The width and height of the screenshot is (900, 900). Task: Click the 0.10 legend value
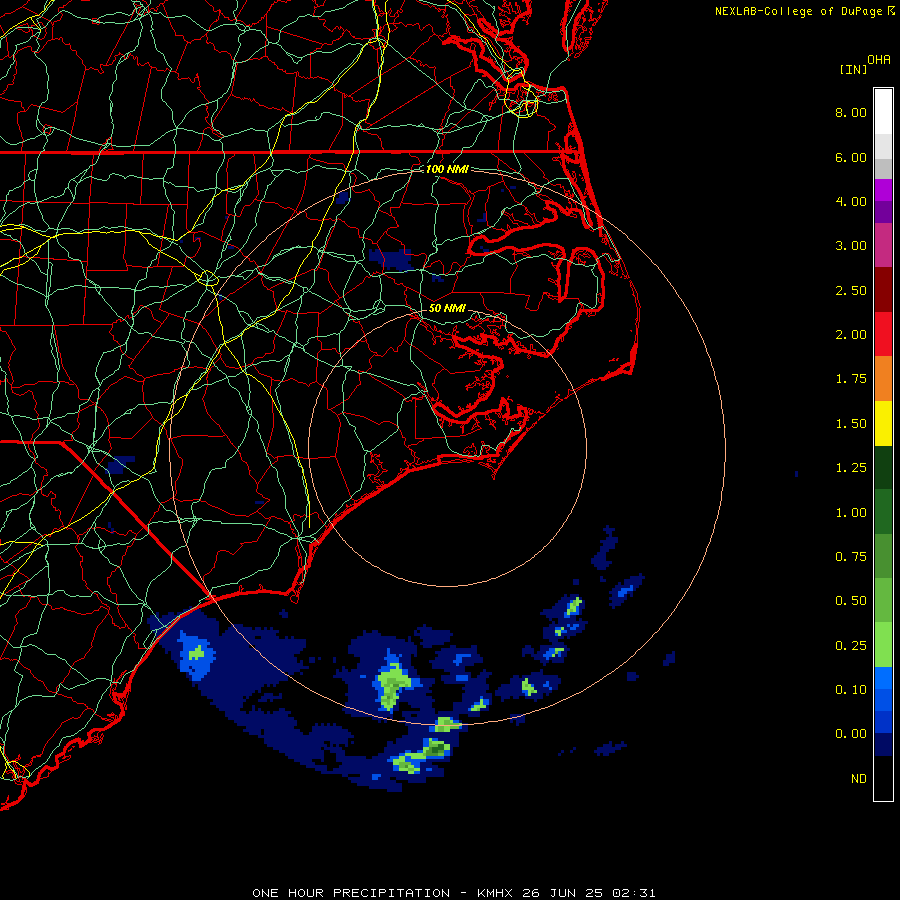pyautogui.click(x=851, y=690)
